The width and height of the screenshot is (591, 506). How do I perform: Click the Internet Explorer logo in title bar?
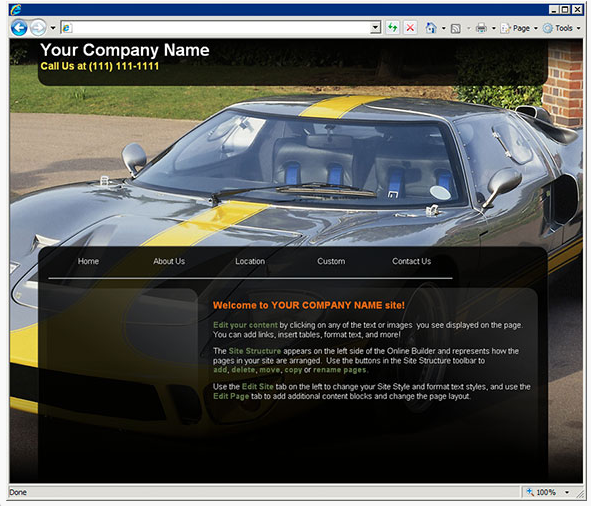(x=16, y=9)
